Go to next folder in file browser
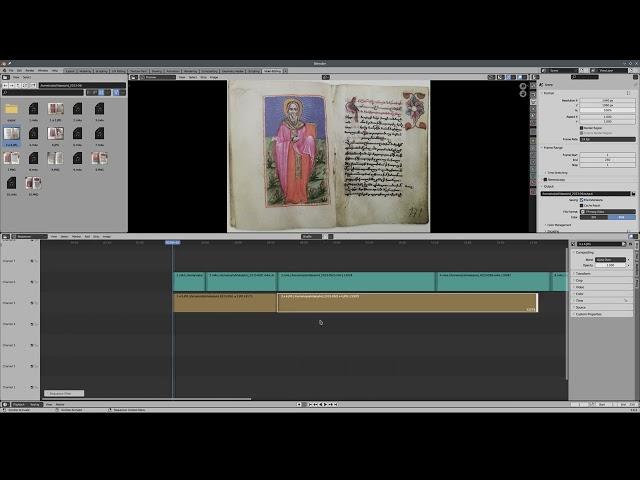The image size is (640, 480). [x=12, y=85]
